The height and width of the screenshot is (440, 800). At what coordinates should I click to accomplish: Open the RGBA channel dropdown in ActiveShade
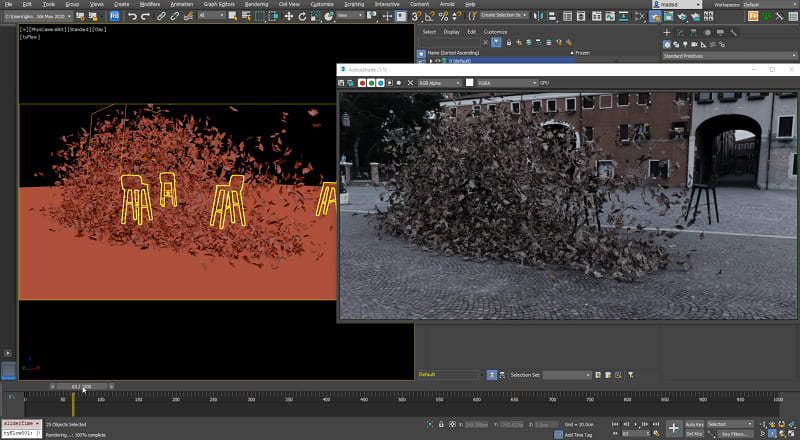click(507, 83)
